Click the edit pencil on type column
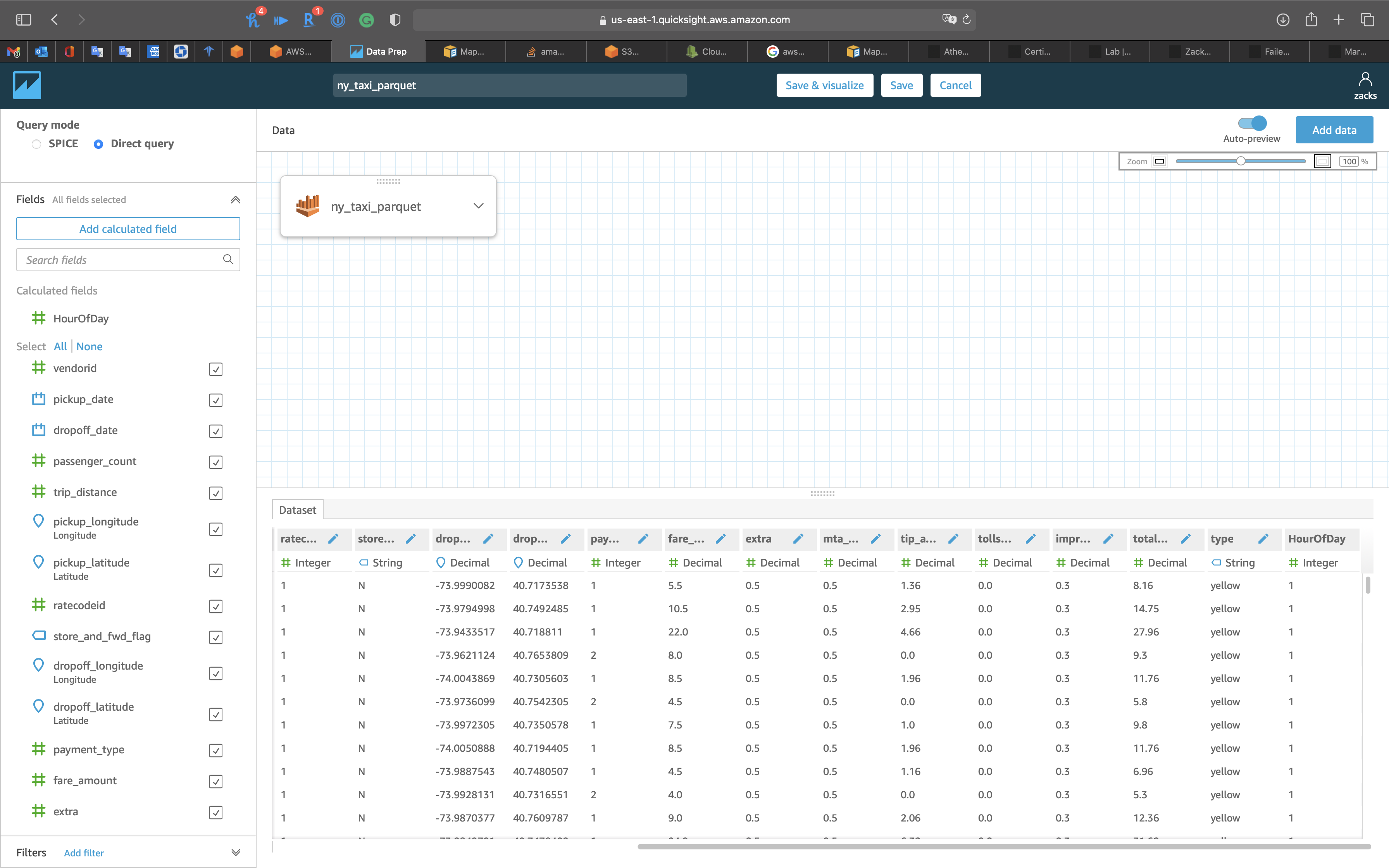1389x868 pixels. tap(1263, 539)
